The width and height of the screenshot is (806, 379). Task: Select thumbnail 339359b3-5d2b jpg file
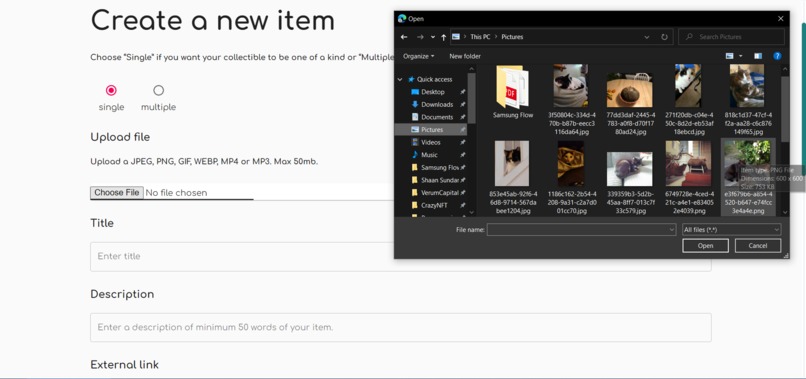point(630,169)
